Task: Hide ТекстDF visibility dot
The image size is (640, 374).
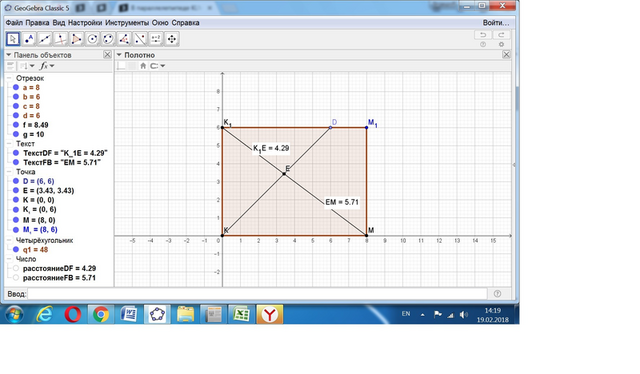Action: click(x=16, y=153)
